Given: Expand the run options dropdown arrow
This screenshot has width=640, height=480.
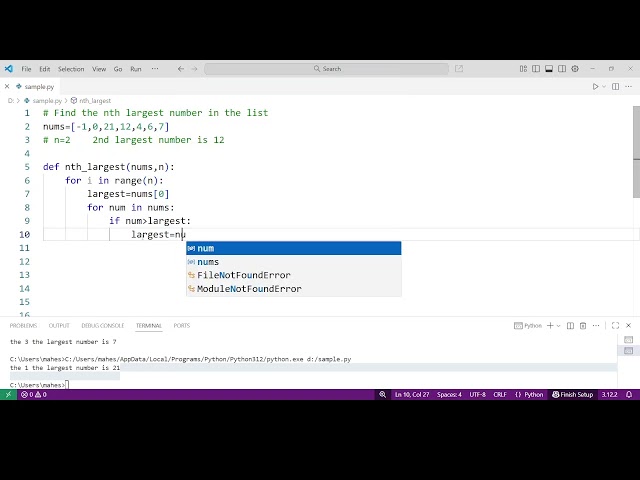Looking at the screenshot, I should click(604, 87).
